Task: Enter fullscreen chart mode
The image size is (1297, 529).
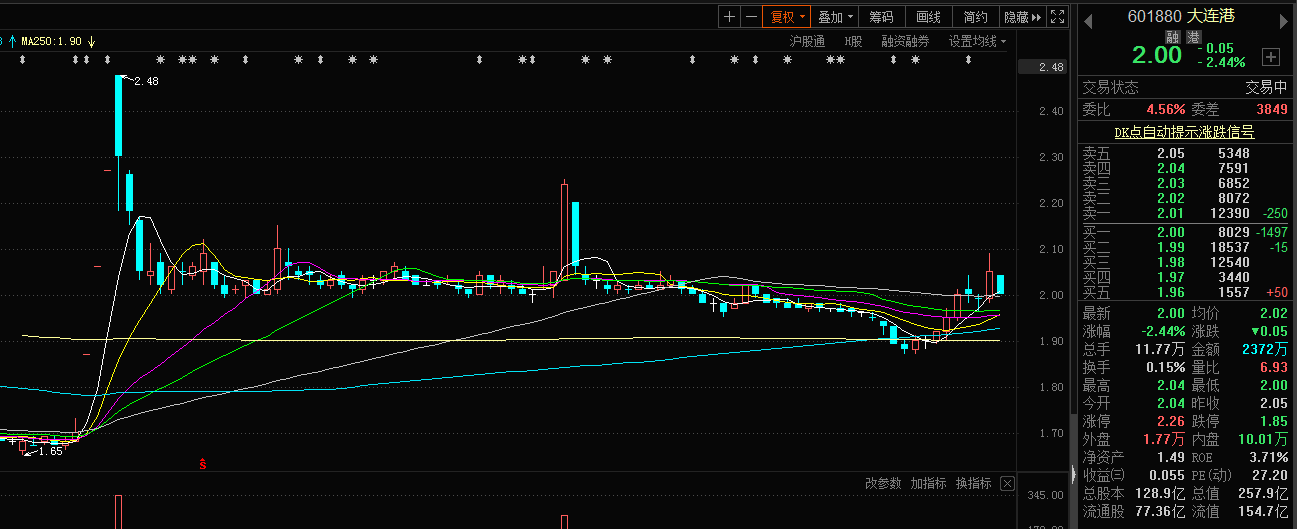Action: [x=1057, y=17]
